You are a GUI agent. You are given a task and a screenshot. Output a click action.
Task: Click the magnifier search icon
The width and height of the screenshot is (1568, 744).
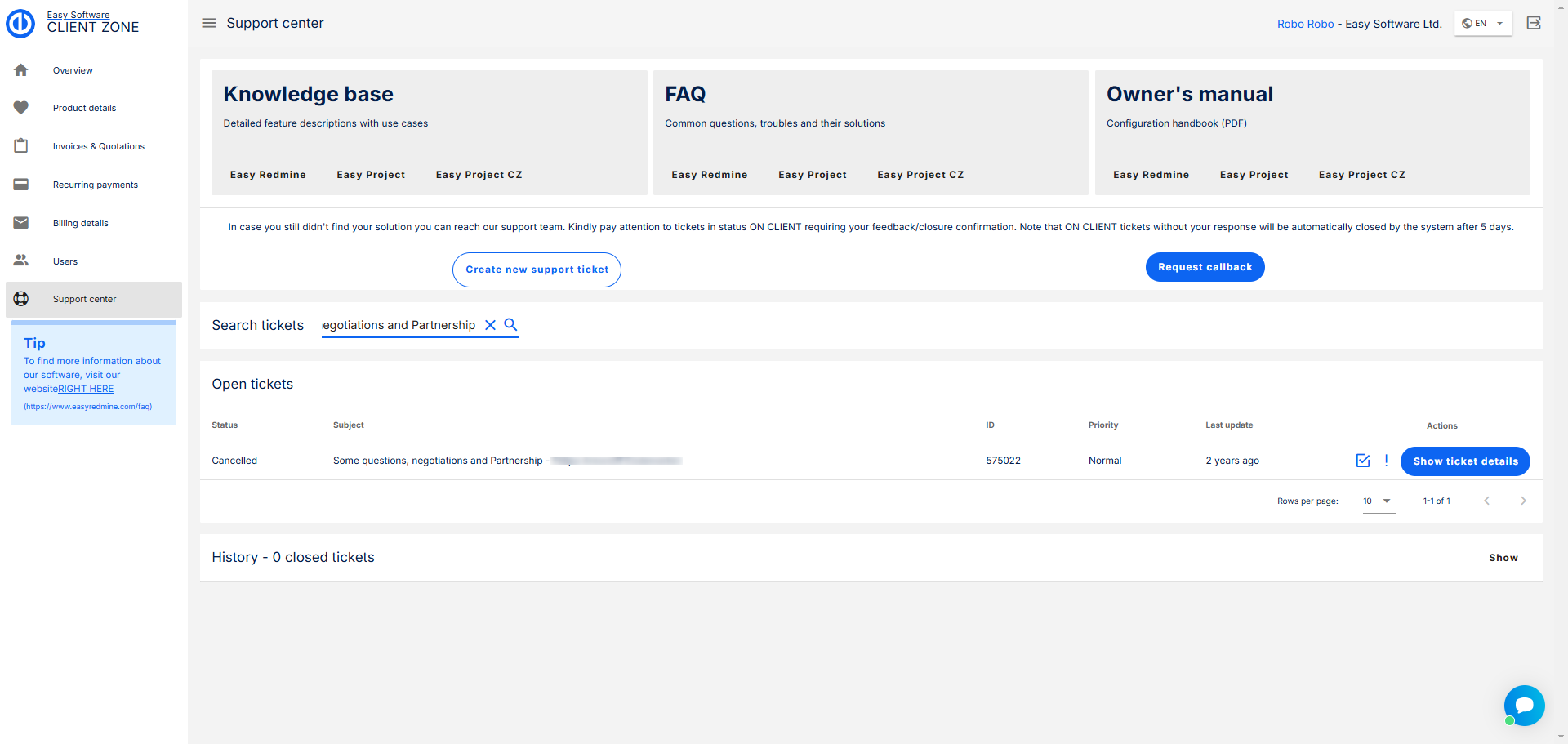(x=510, y=325)
